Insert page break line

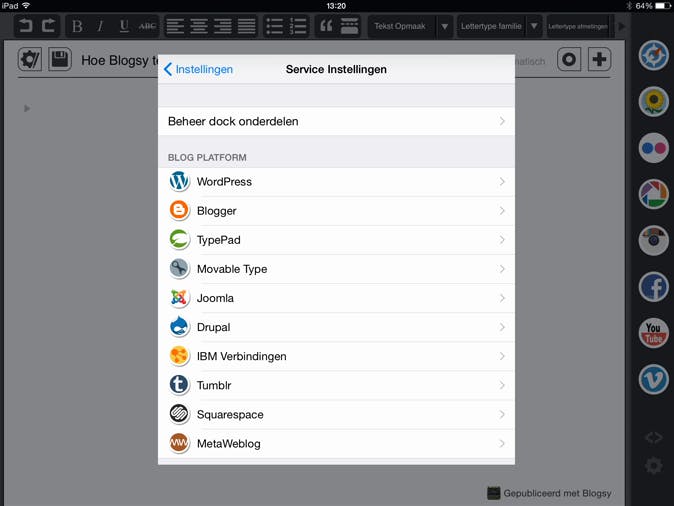coord(349,26)
